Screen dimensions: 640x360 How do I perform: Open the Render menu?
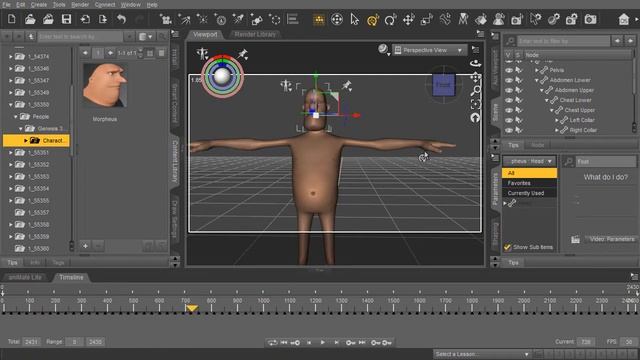[x=80, y=5]
